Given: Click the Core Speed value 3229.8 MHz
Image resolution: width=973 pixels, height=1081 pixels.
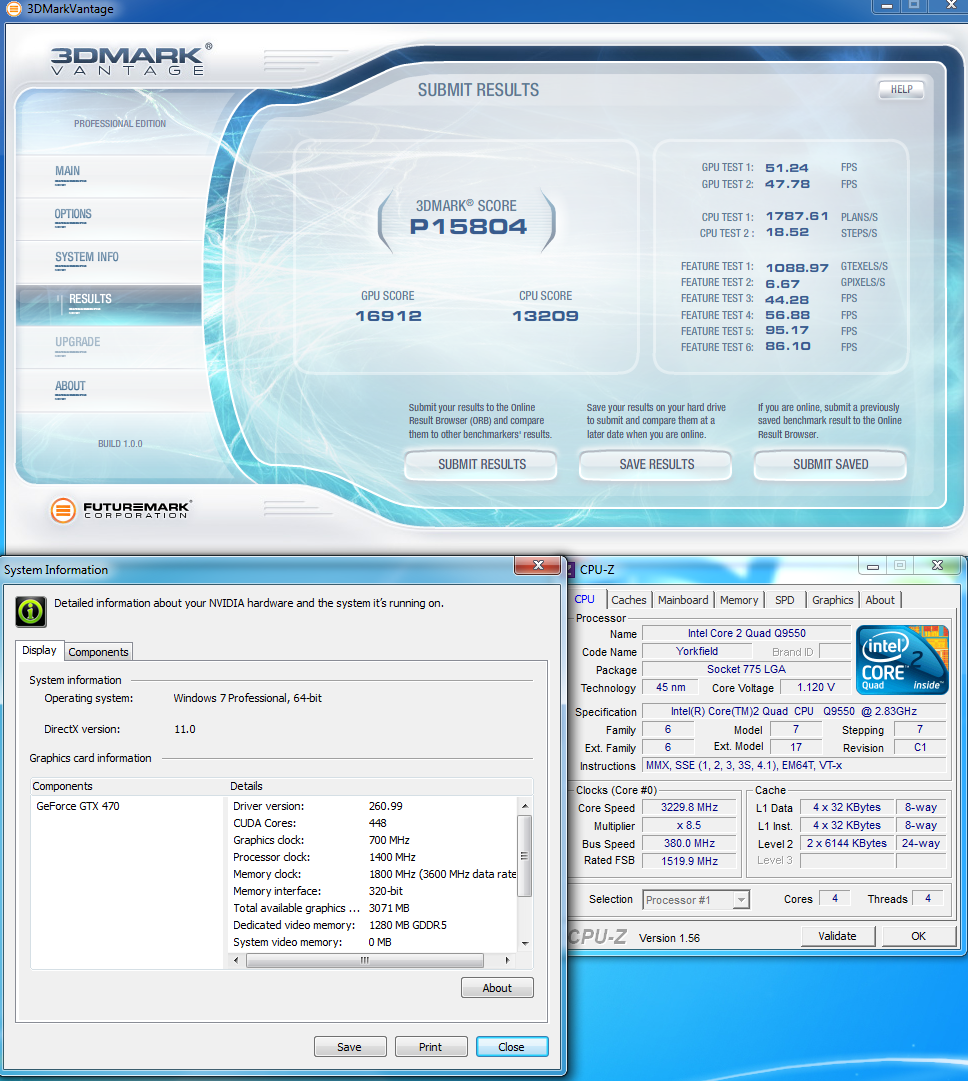Looking at the screenshot, I should [690, 807].
